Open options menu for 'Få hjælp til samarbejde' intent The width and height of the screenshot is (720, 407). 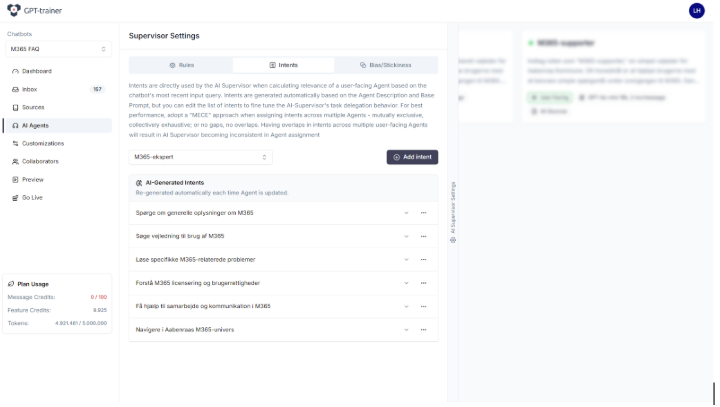point(423,306)
